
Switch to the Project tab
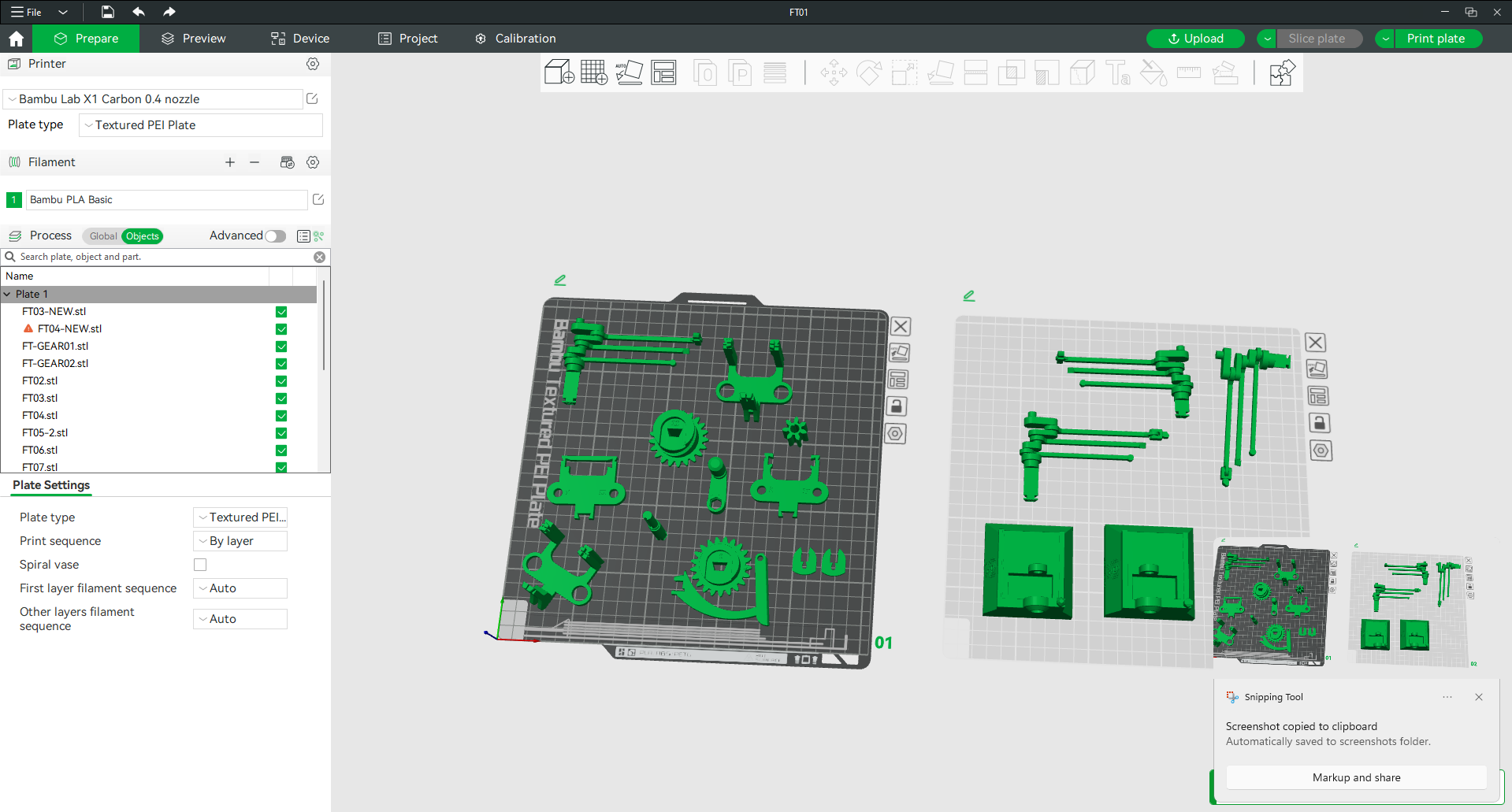(x=407, y=39)
